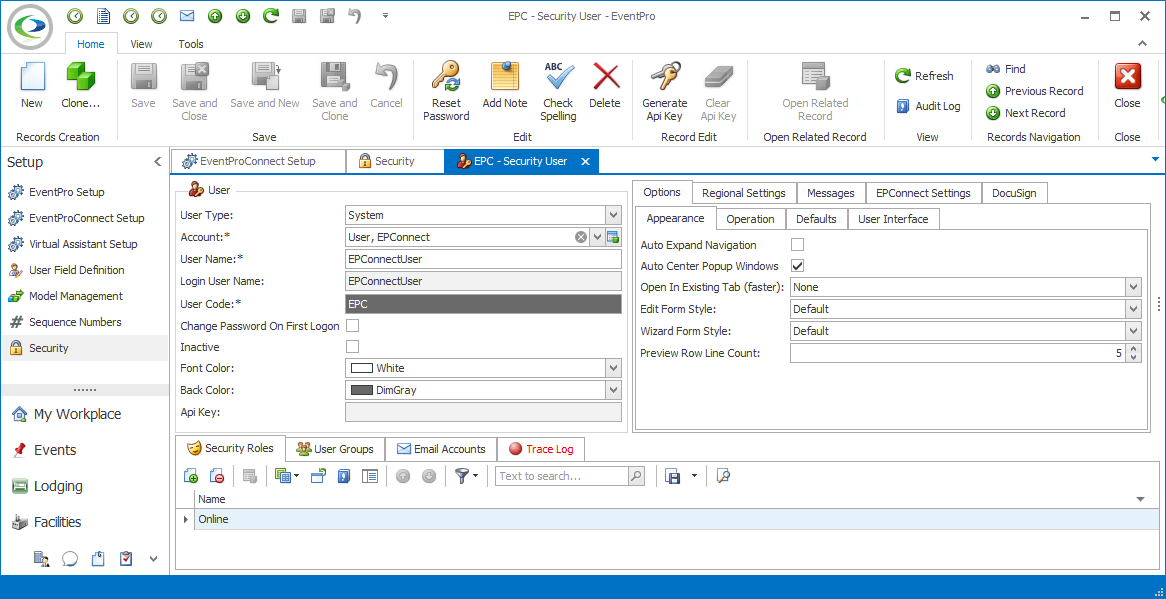Click the New record icon in the ribbon

click(31, 78)
